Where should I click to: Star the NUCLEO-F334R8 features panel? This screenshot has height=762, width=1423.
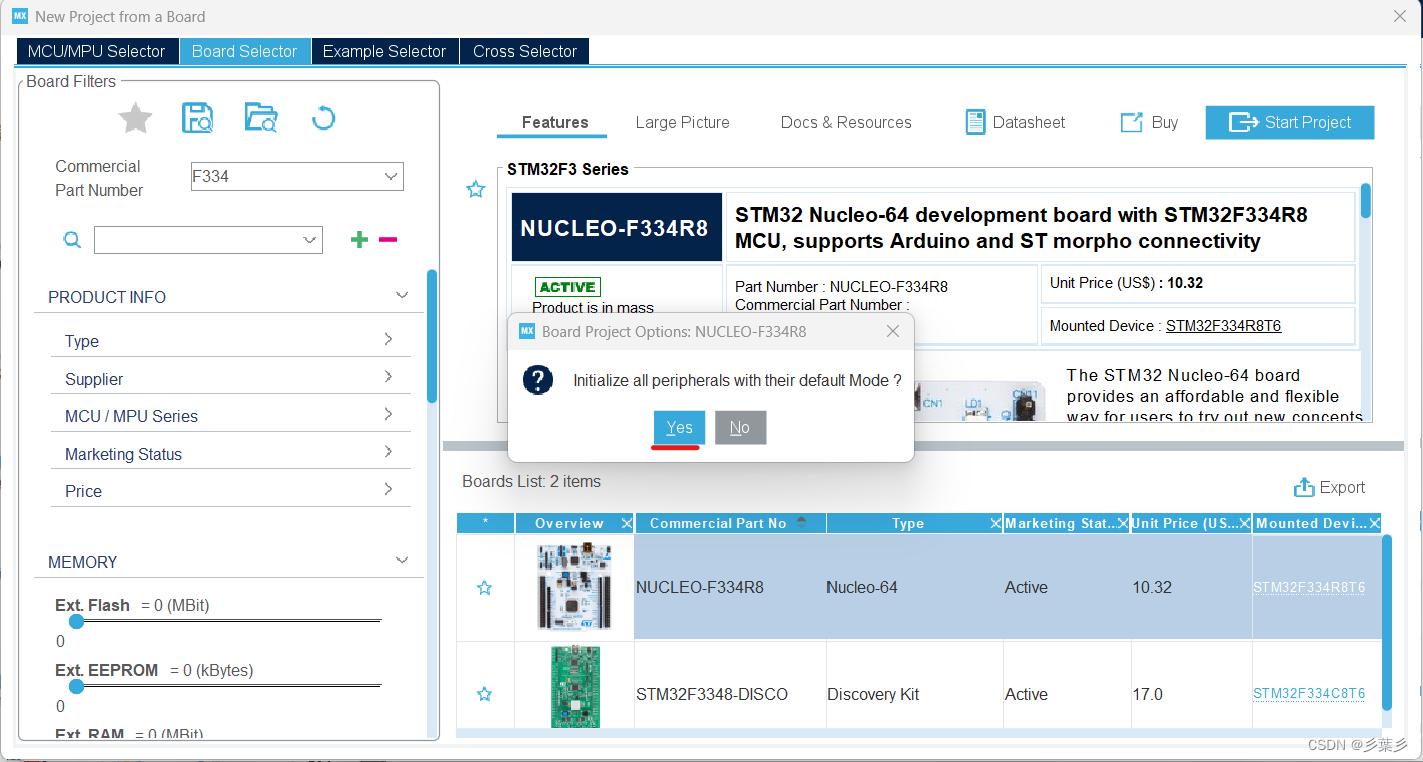(x=476, y=189)
